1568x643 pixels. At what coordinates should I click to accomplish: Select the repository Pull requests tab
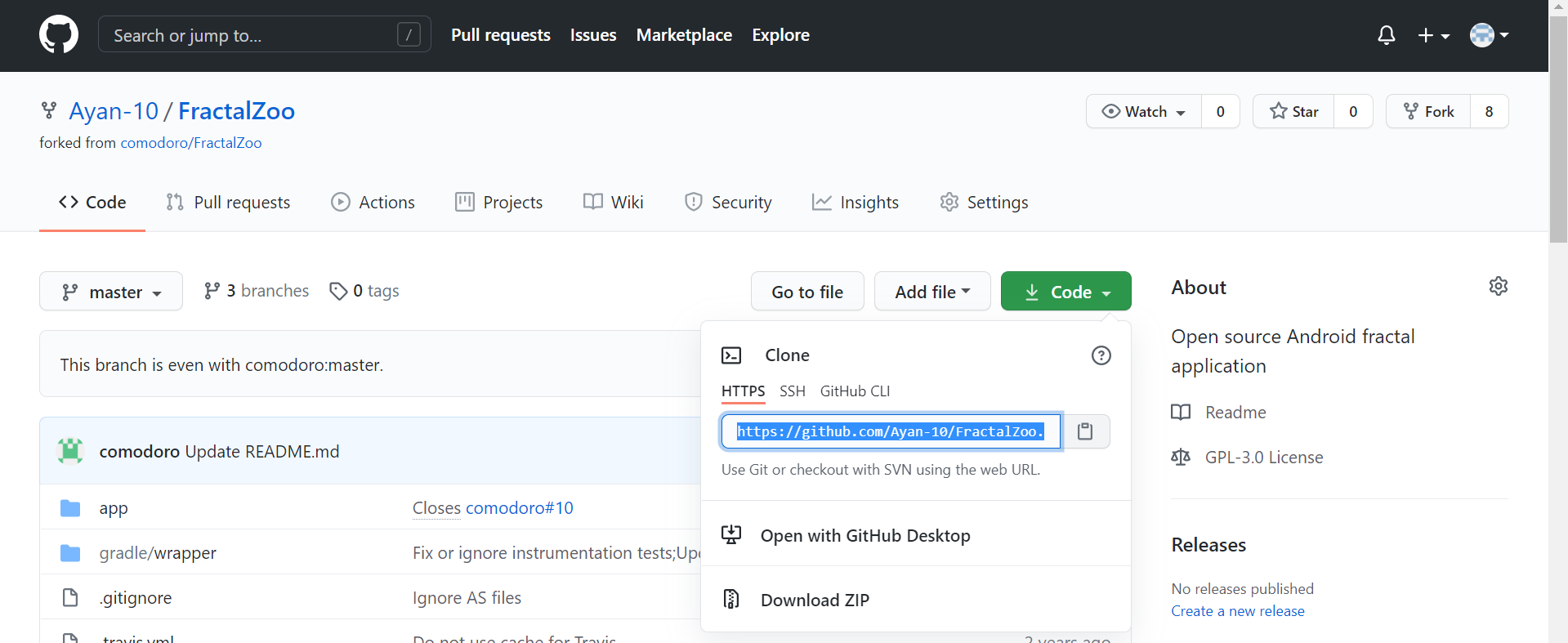pos(228,203)
